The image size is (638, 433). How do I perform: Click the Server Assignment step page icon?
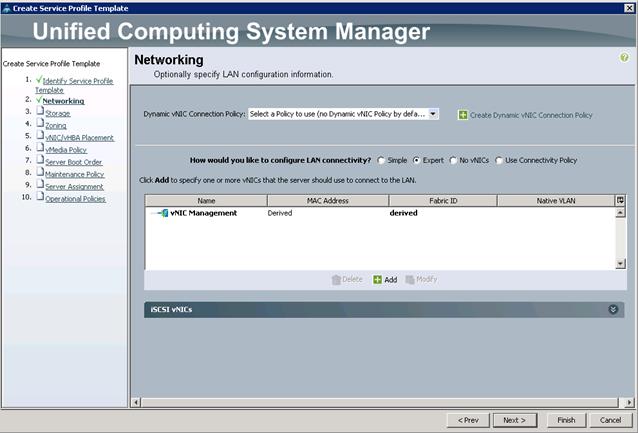[x=40, y=184]
